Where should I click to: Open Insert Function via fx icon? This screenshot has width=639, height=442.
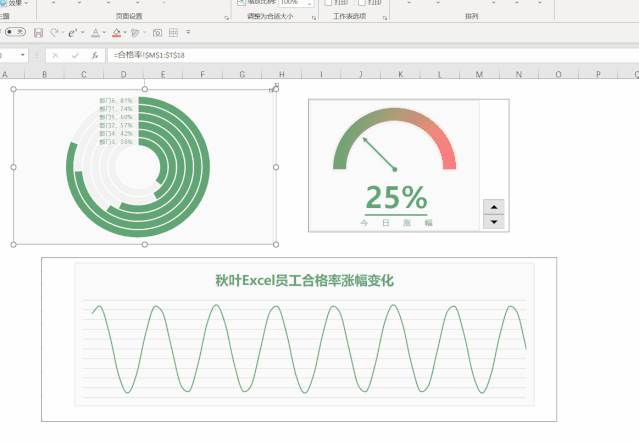click(x=95, y=55)
